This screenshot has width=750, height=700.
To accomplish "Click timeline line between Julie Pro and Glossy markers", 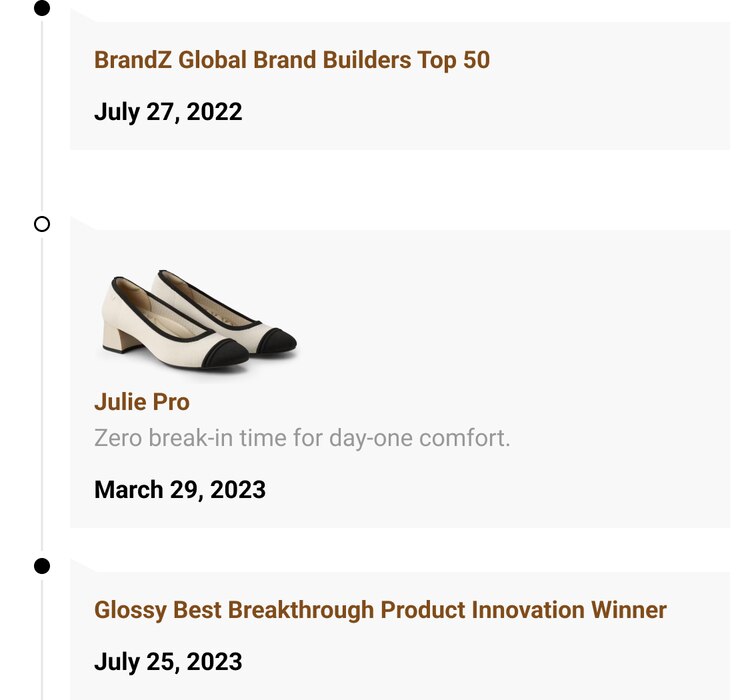I will click(x=42, y=400).
